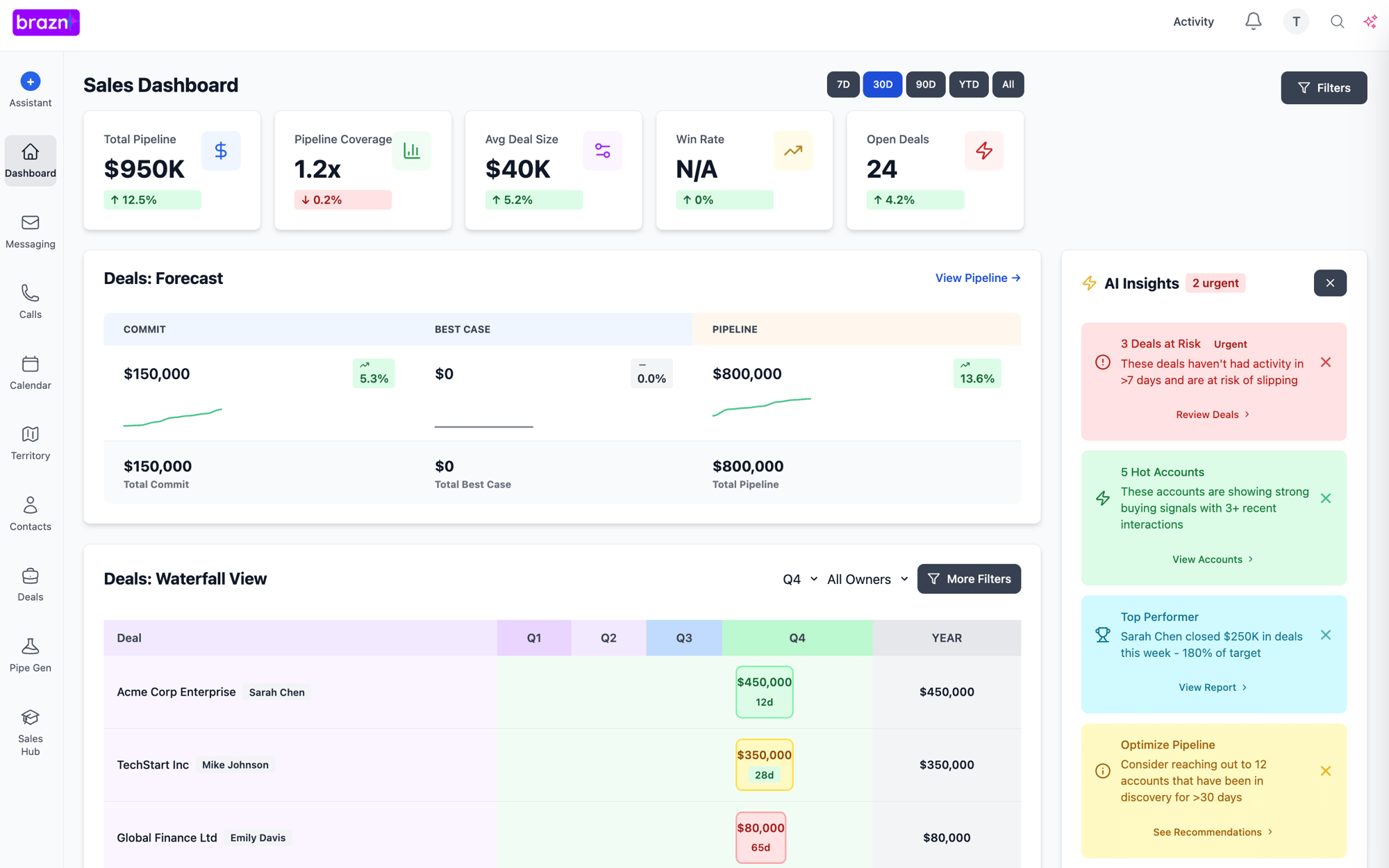The width and height of the screenshot is (1389, 868).
Task: Click the Q1 column header
Action: 534,637
